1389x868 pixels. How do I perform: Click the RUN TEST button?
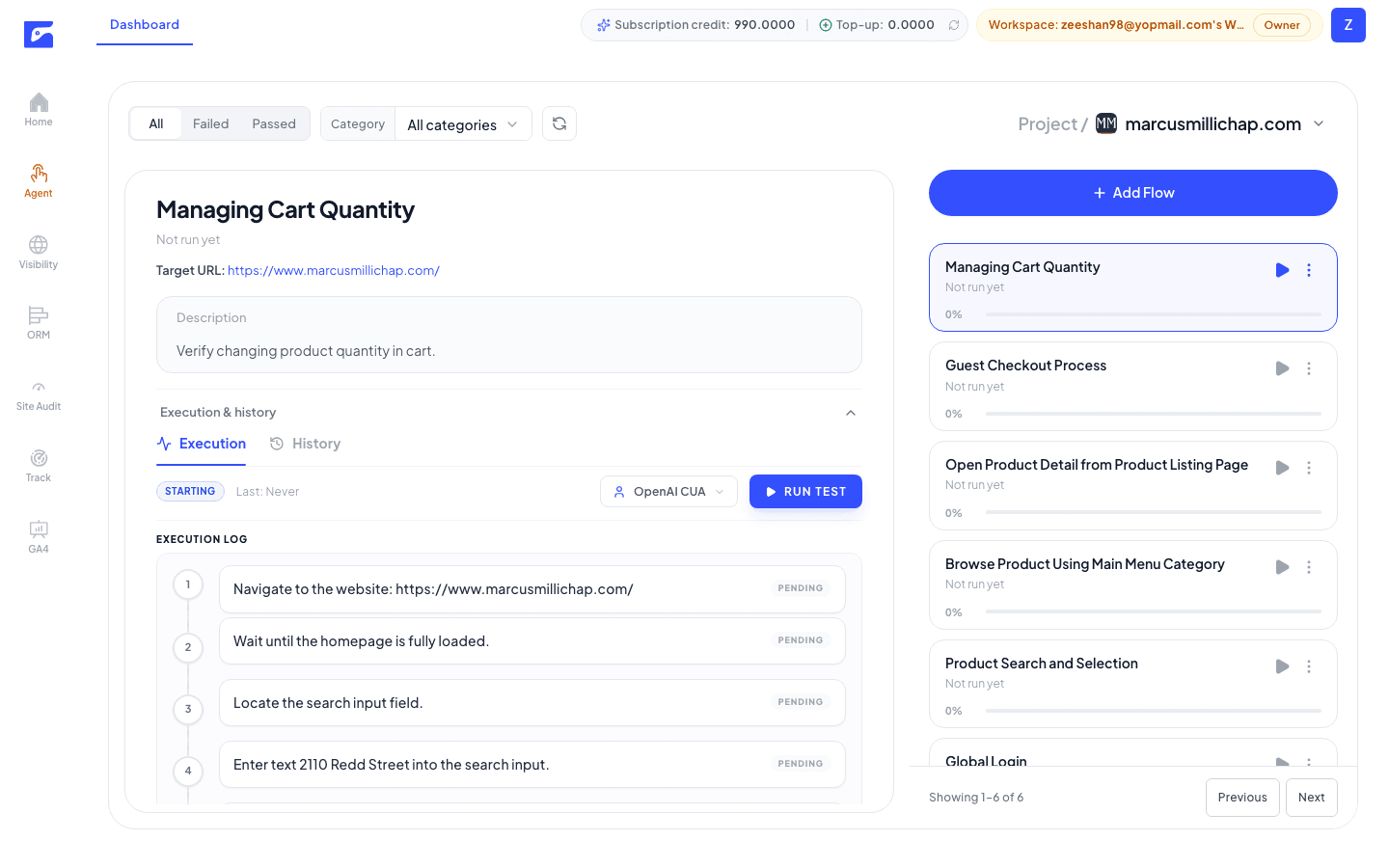click(x=805, y=492)
